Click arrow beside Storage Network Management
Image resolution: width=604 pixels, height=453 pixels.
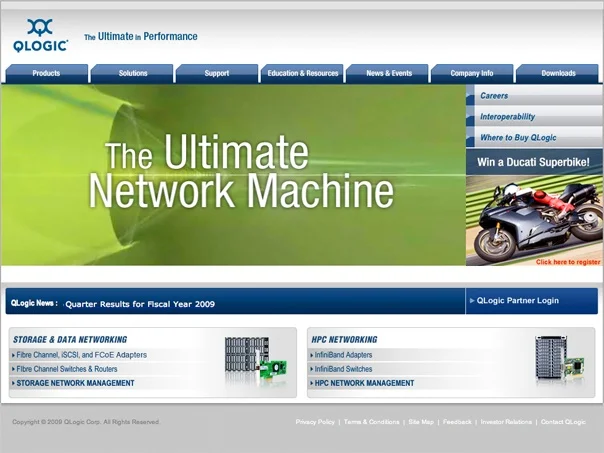13,383
